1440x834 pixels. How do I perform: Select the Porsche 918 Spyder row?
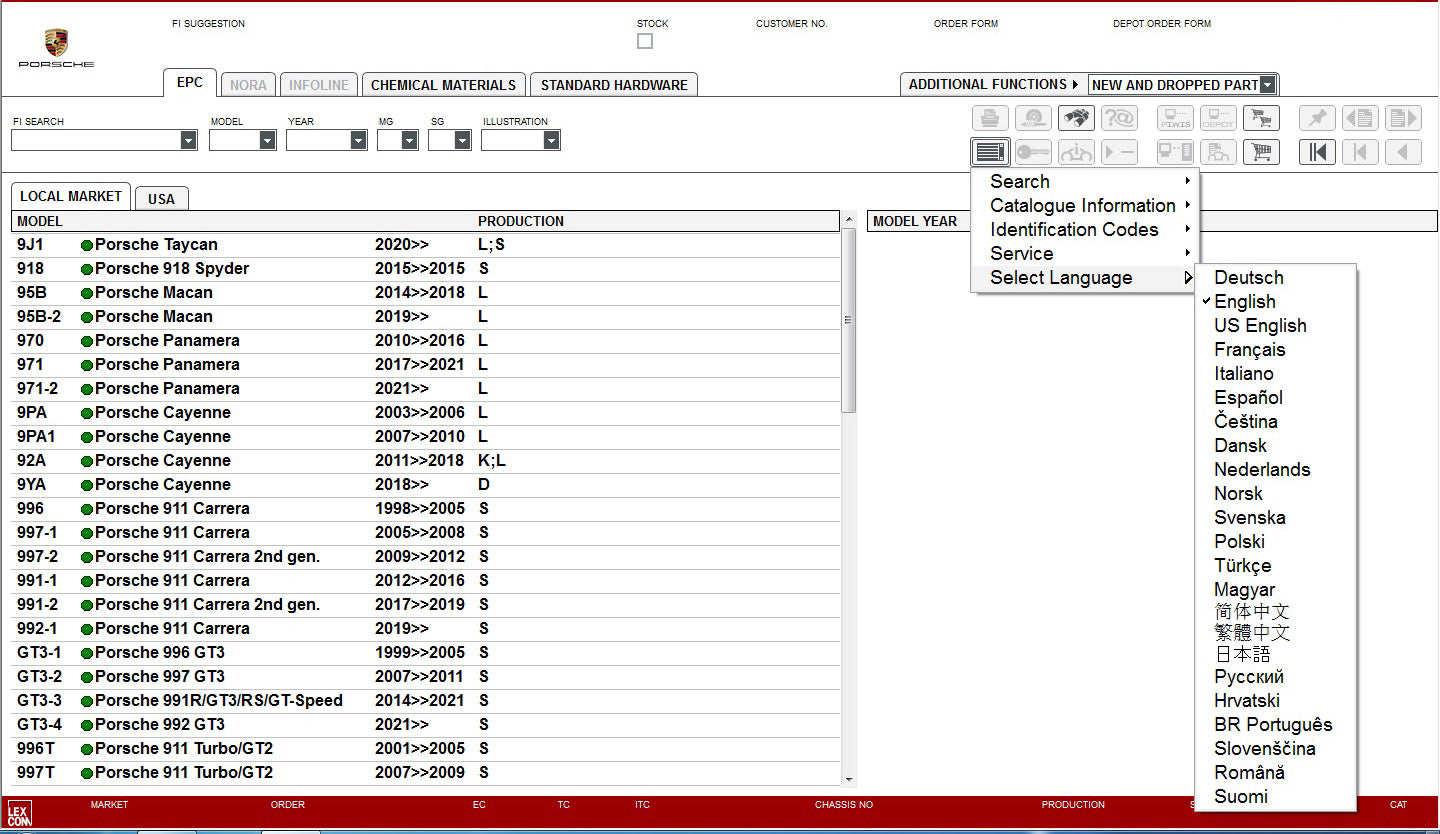tap(172, 269)
